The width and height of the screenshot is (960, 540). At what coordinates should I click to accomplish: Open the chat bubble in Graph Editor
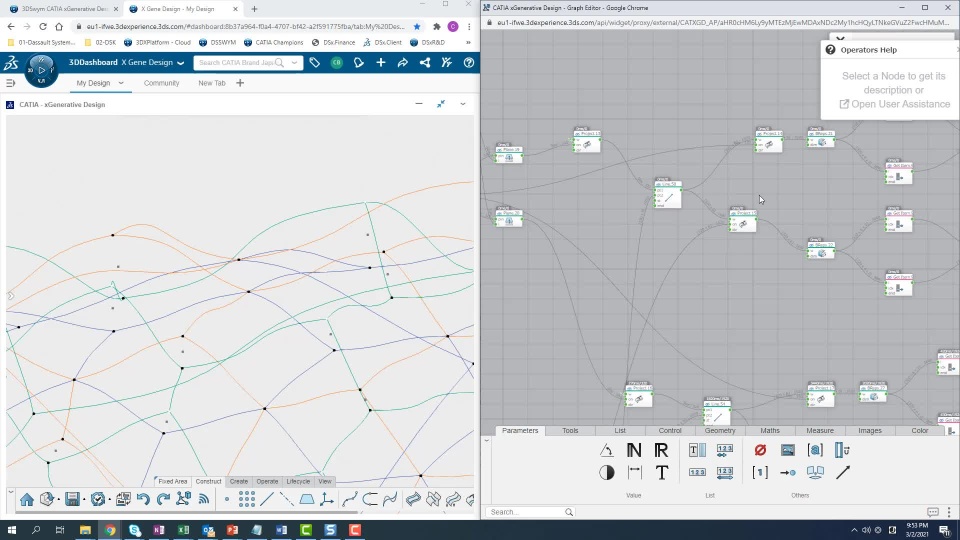click(x=932, y=512)
